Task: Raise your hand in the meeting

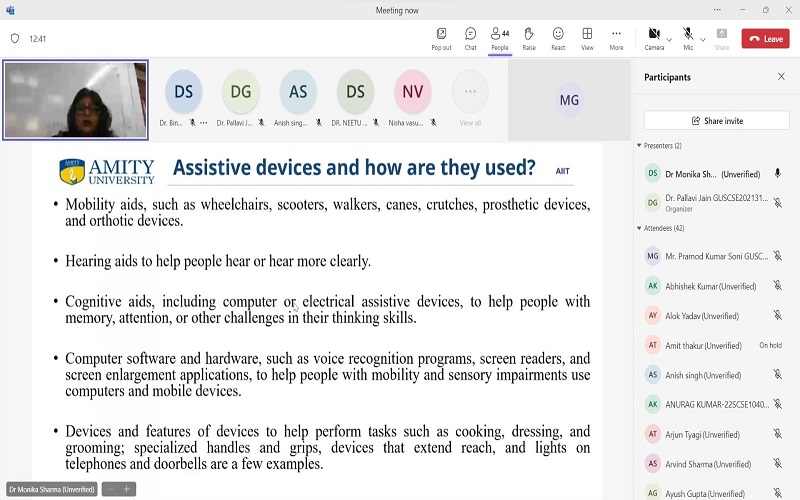Action: (x=529, y=38)
